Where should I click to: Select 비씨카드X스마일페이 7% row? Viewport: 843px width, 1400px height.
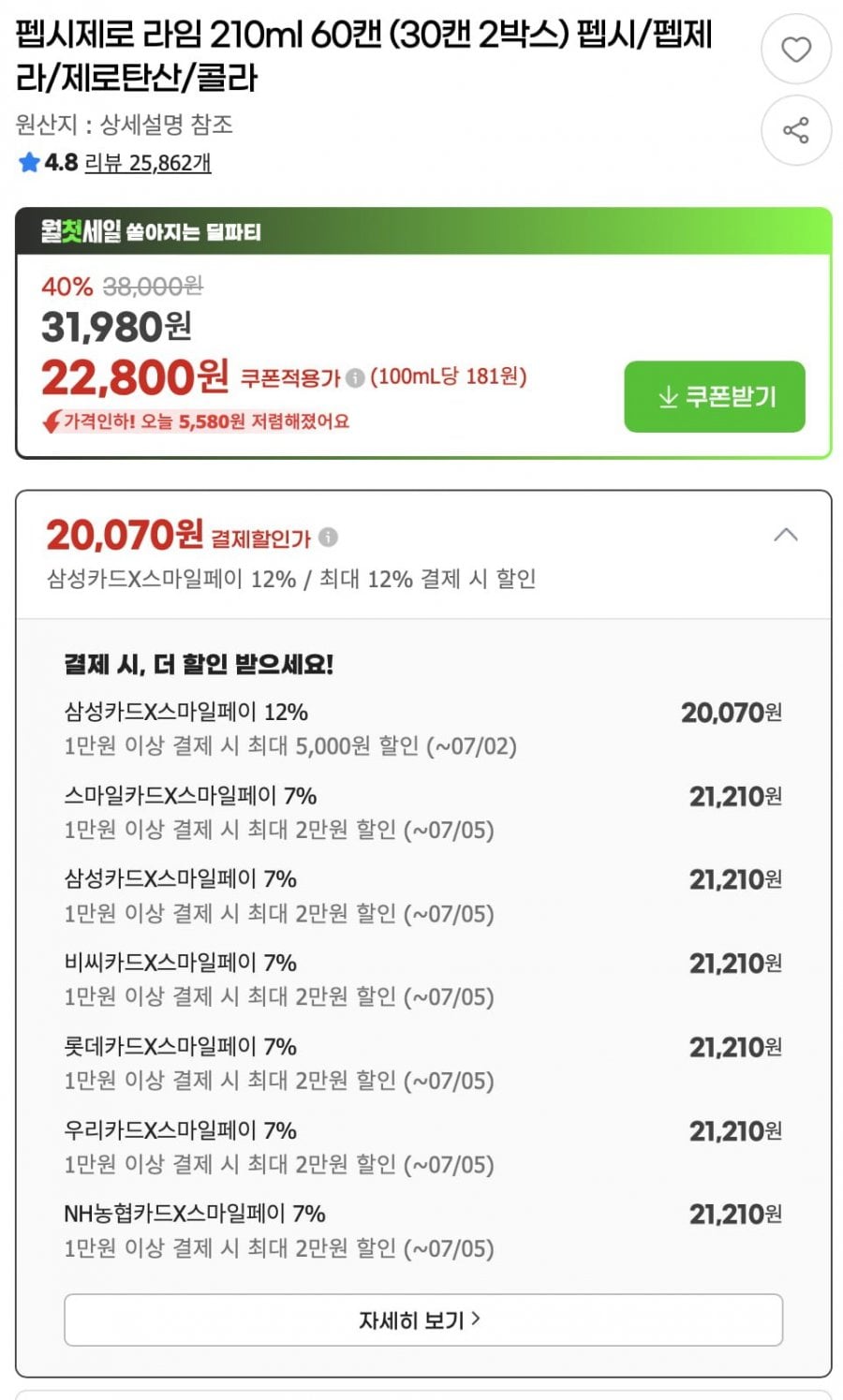423,979
